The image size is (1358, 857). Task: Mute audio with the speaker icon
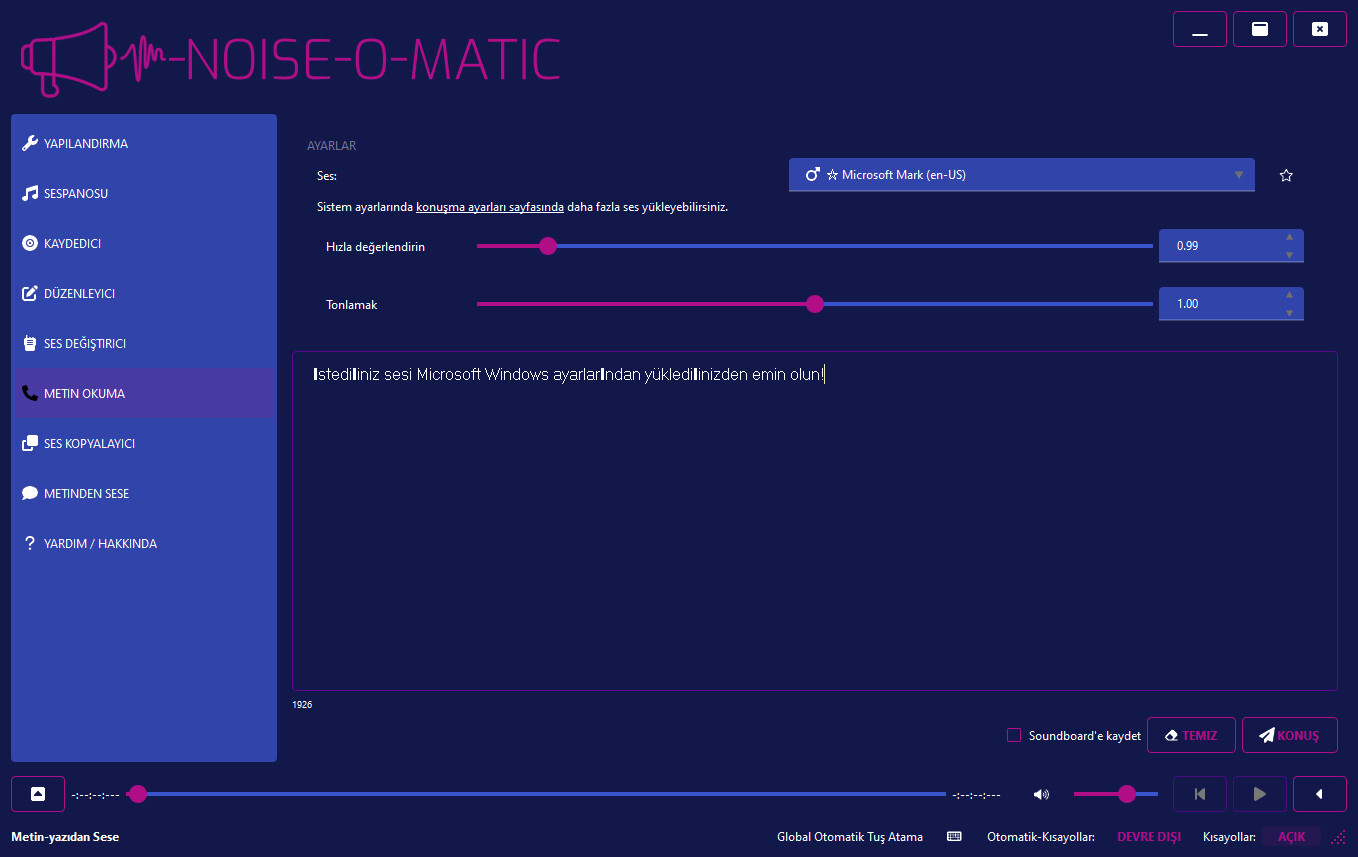[x=1041, y=794]
